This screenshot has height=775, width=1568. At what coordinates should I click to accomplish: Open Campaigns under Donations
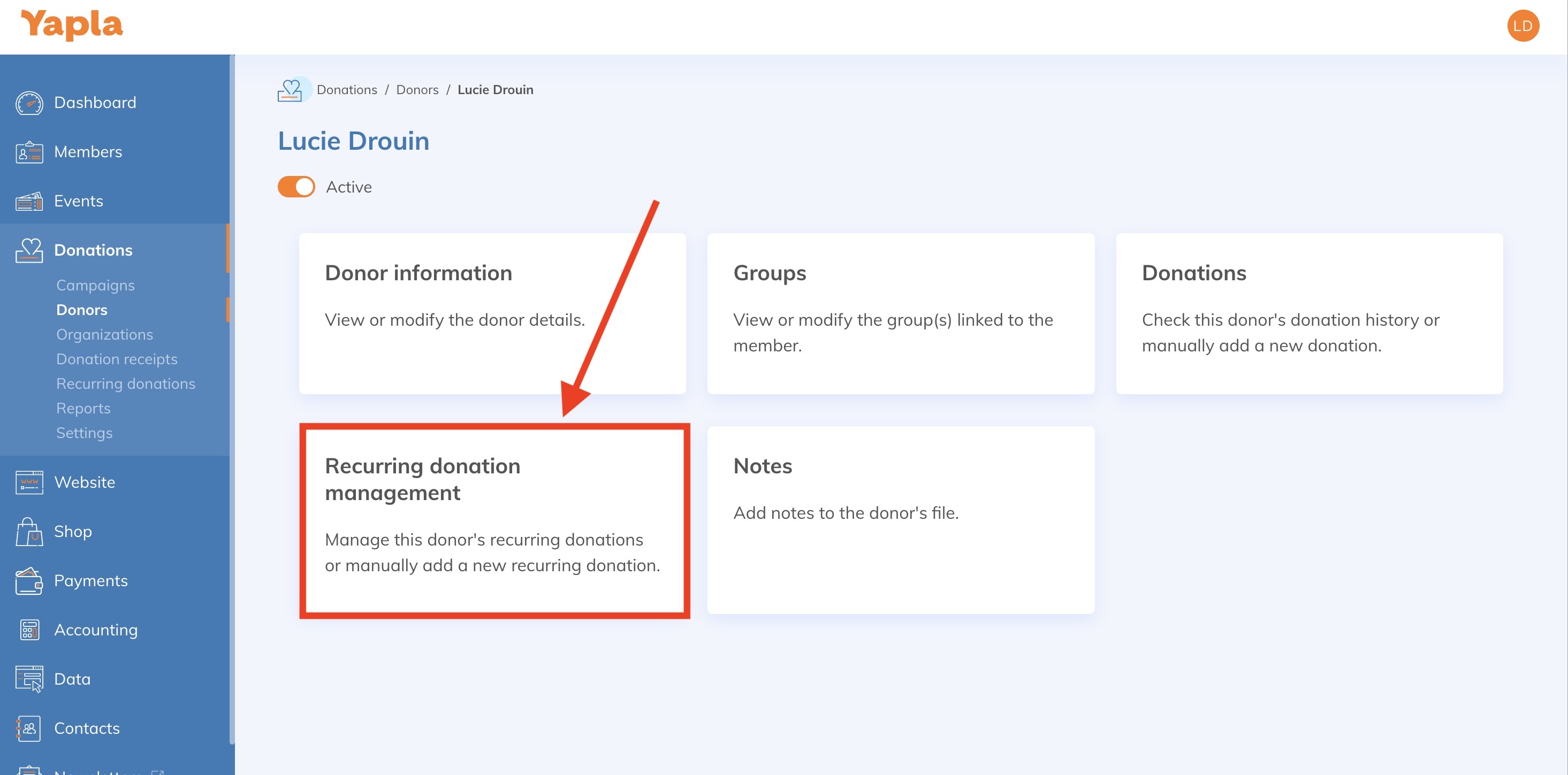point(95,285)
